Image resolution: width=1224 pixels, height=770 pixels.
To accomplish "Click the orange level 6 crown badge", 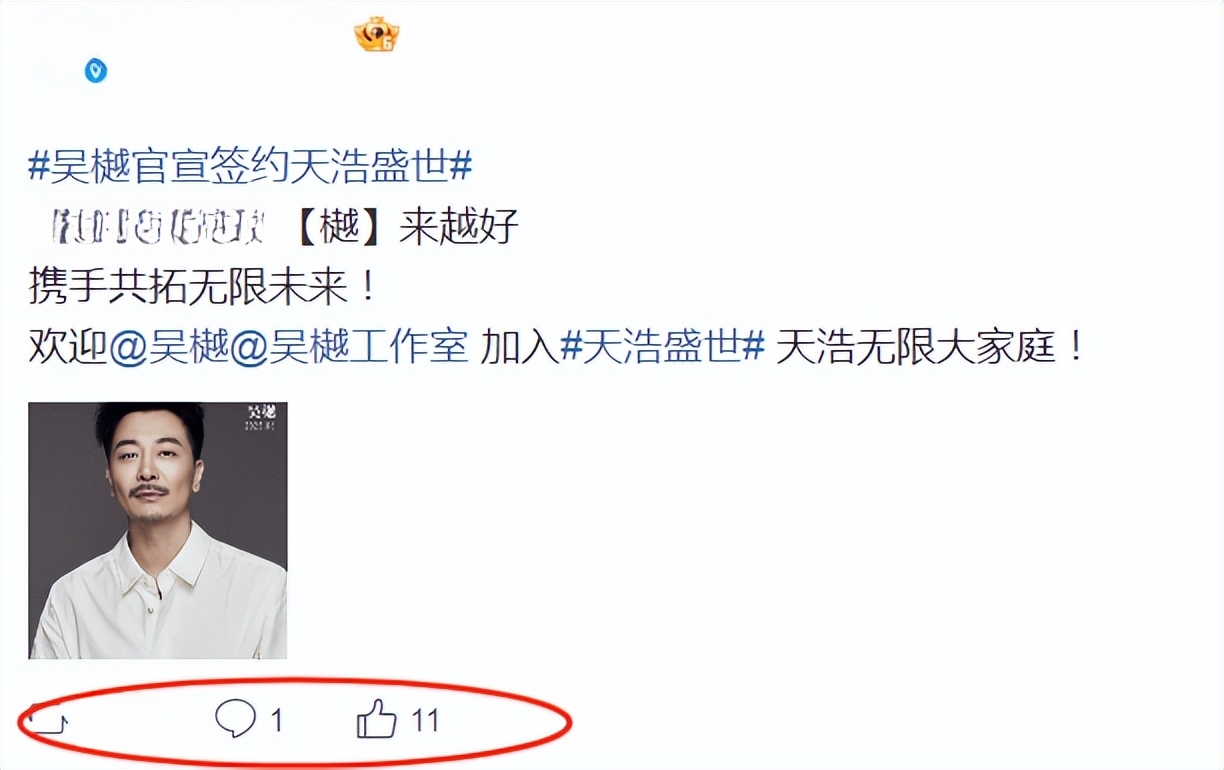I will [377, 36].
